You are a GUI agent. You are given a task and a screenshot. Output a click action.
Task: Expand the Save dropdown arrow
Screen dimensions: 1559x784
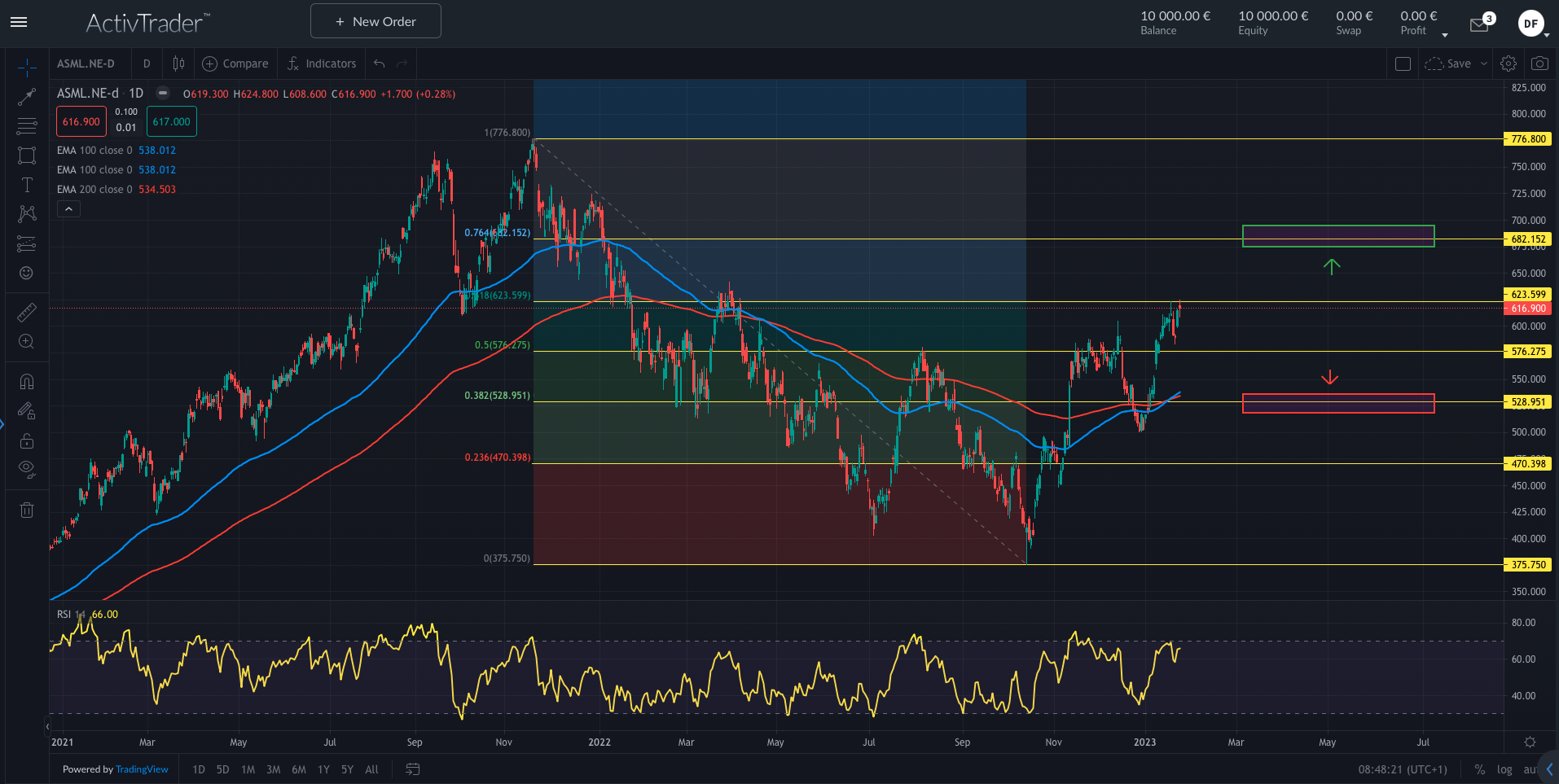point(1484,64)
